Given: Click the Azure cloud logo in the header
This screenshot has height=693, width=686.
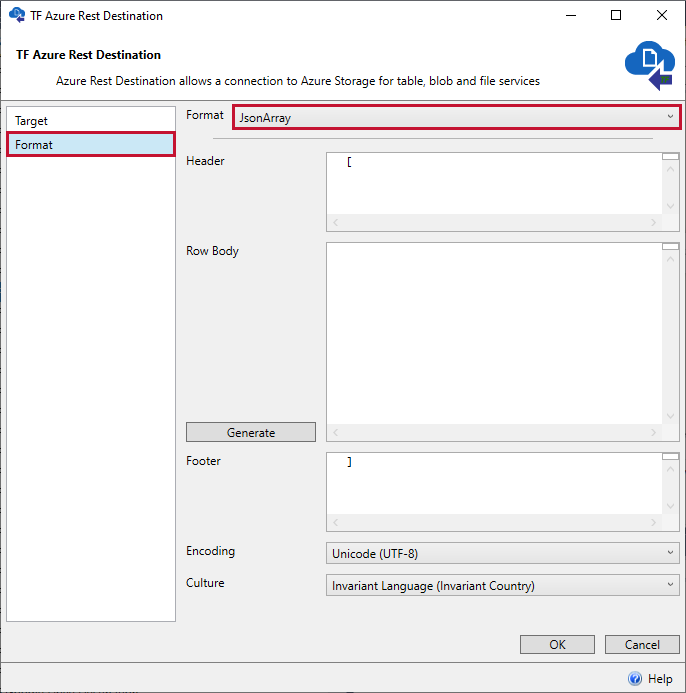Looking at the screenshot, I should click(x=649, y=65).
